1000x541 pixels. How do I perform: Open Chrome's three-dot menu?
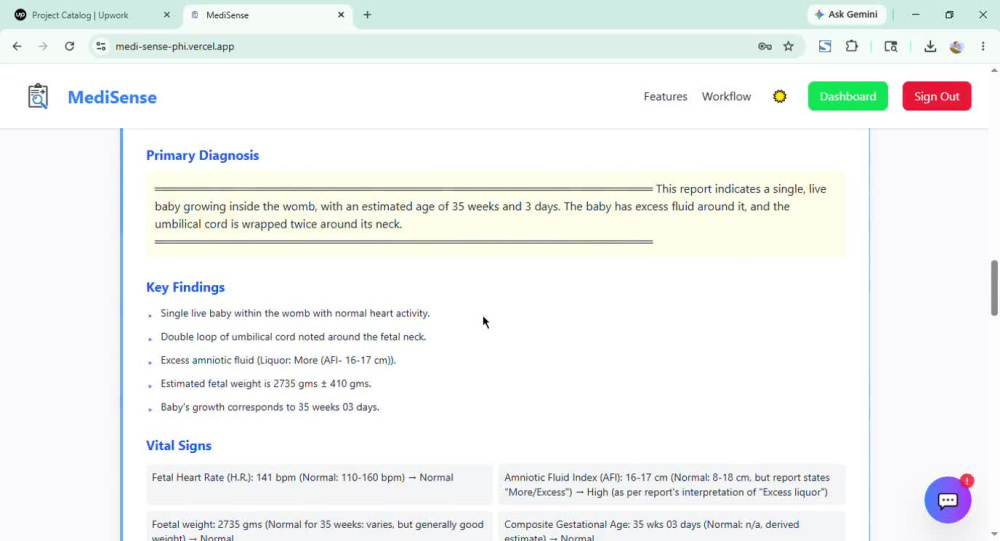click(983, 46)
